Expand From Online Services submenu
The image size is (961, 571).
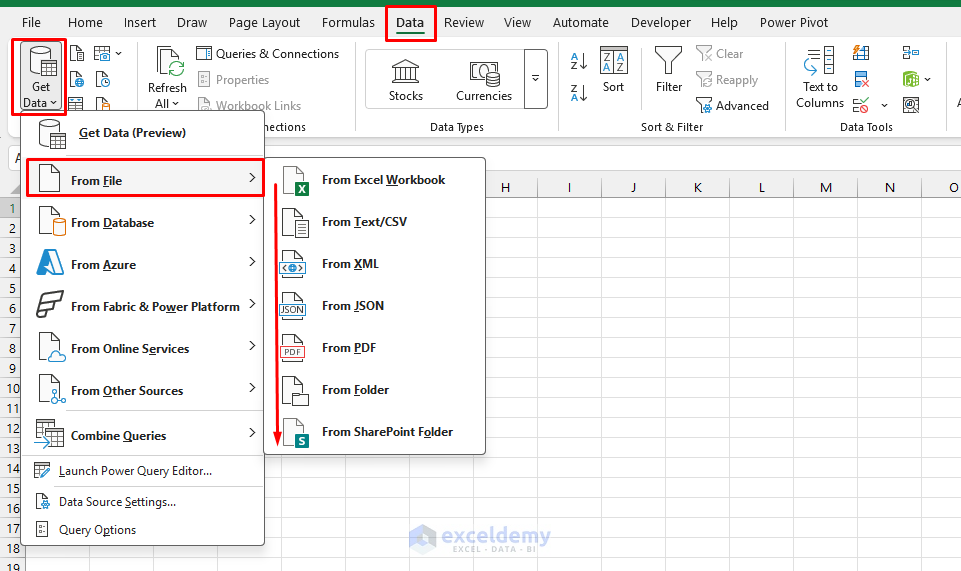click(x=143, y=348)
